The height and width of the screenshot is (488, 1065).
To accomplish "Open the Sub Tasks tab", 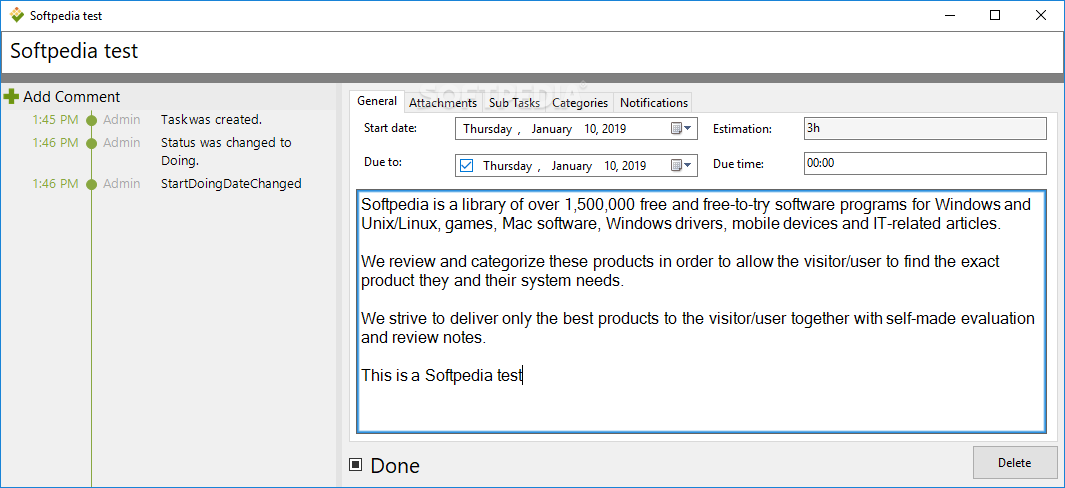I will click(514, 103).
